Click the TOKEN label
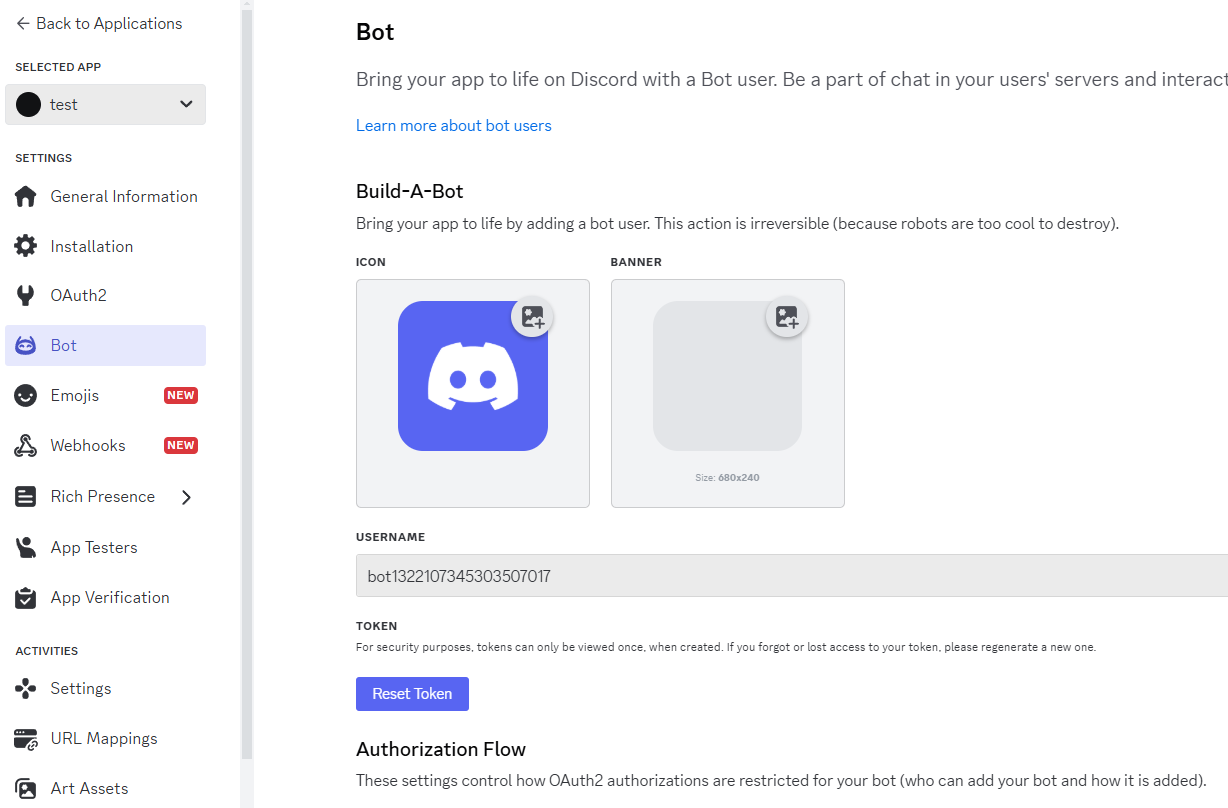The height and width of the screenshot is (808, 1228). point(377,626)
